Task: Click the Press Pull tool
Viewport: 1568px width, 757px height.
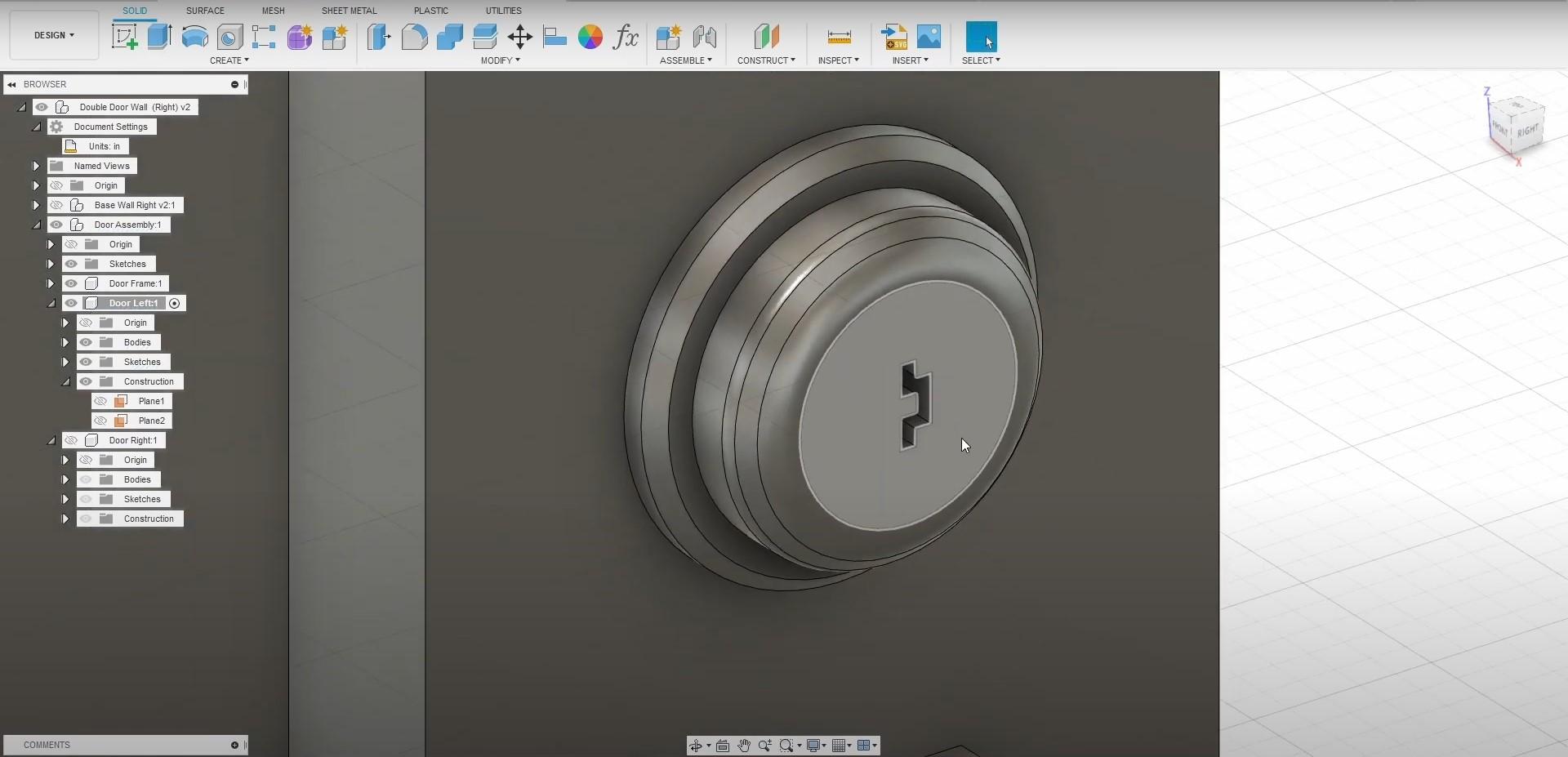Action: [379, 37]
